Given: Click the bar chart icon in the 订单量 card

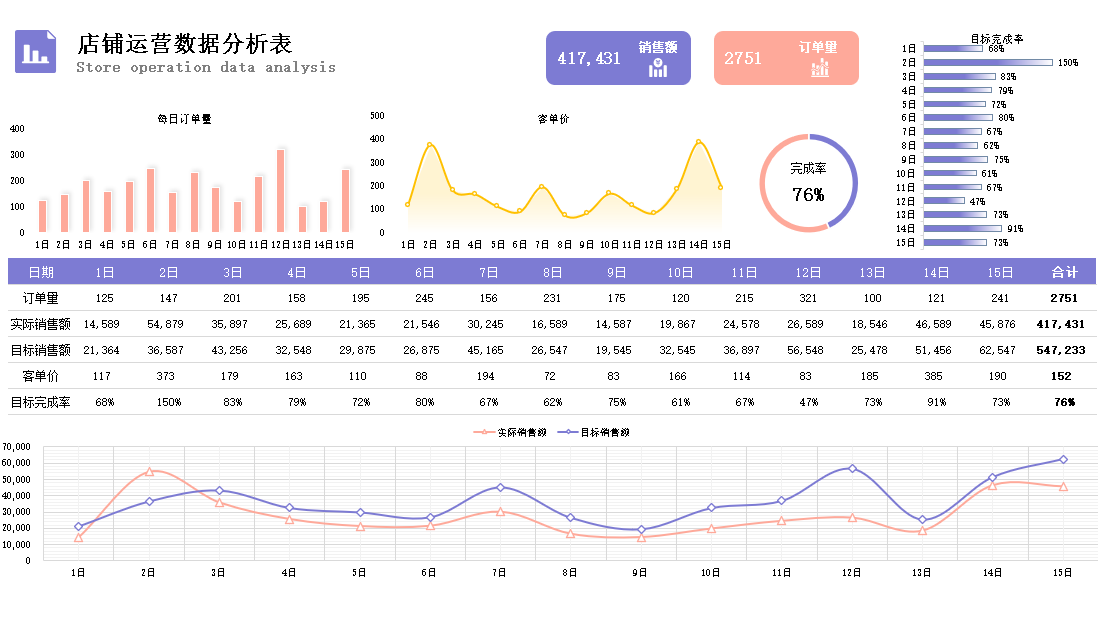Looking at the screenshot, I should (x=820, y=67).
